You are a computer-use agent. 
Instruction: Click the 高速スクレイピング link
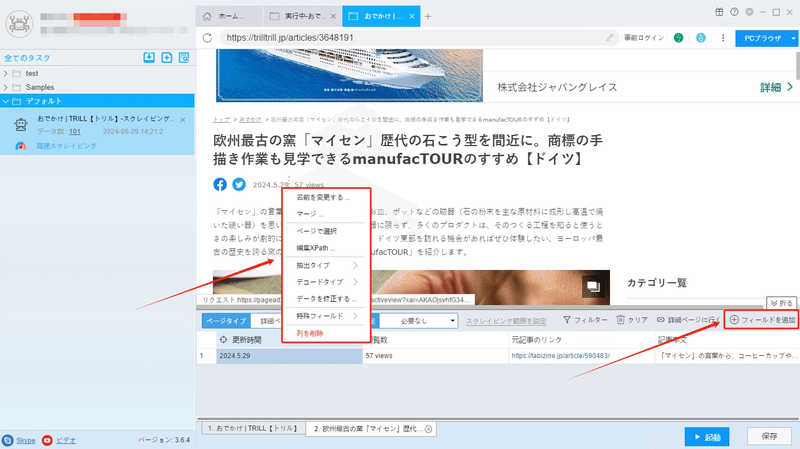coord(66,146)
